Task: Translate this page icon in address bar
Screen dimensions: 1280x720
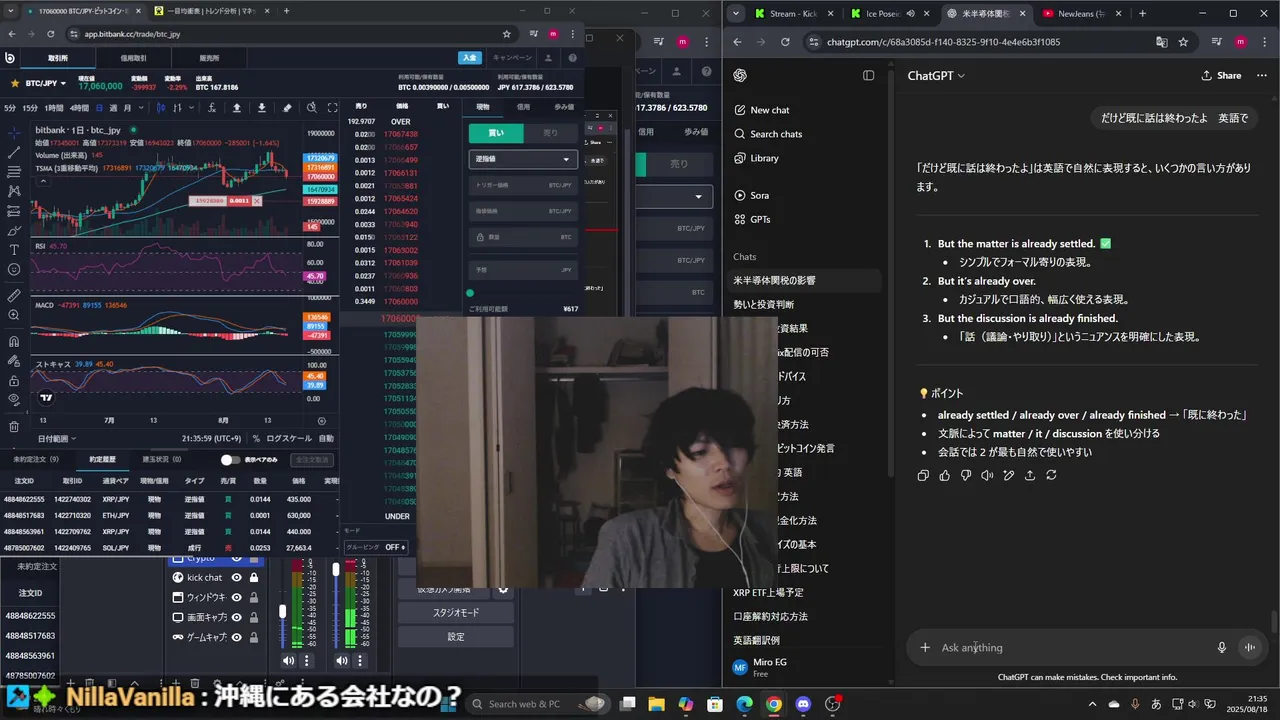Action: (1161, 42)
